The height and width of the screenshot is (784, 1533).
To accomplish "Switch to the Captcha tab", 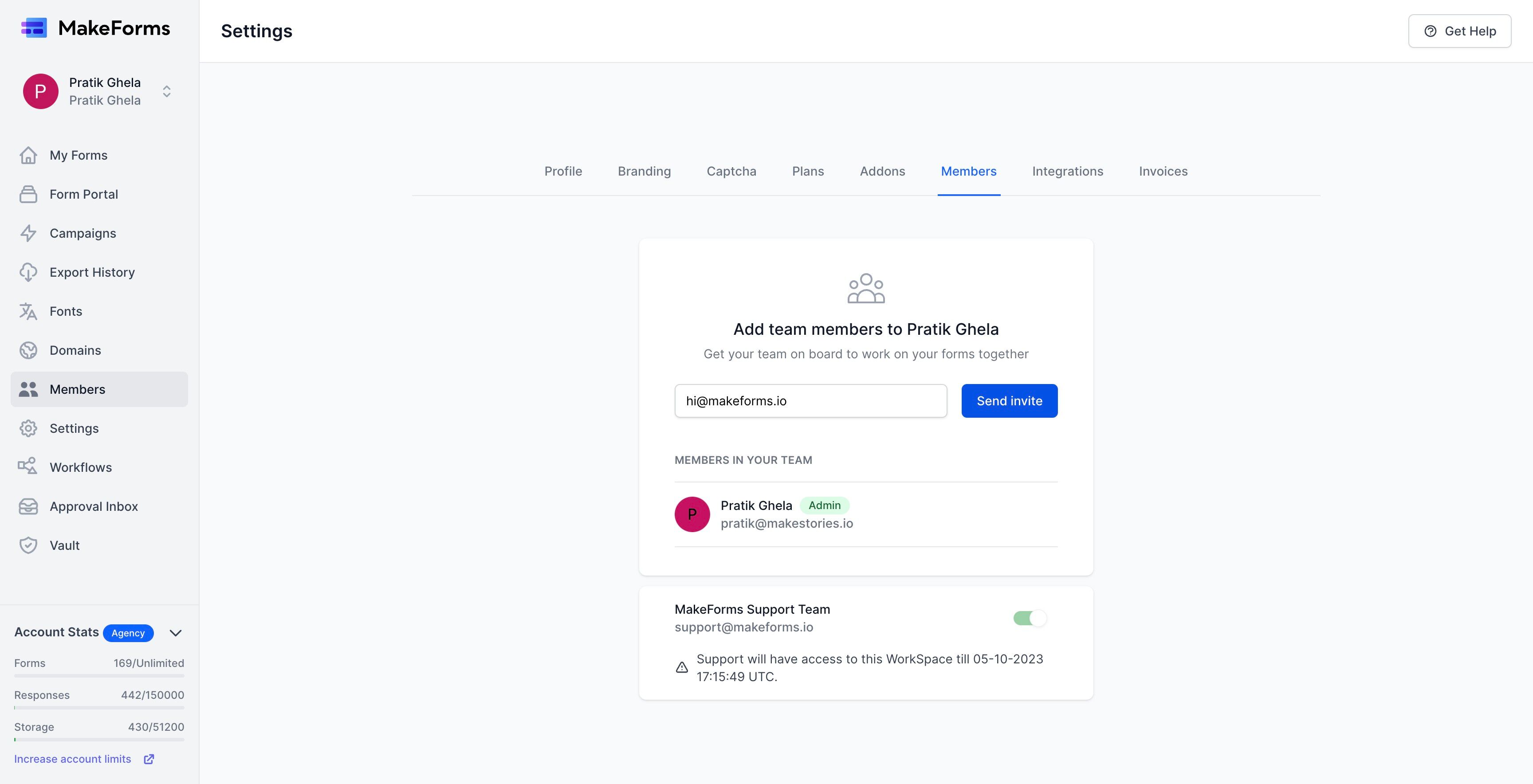I will point(731,171).
